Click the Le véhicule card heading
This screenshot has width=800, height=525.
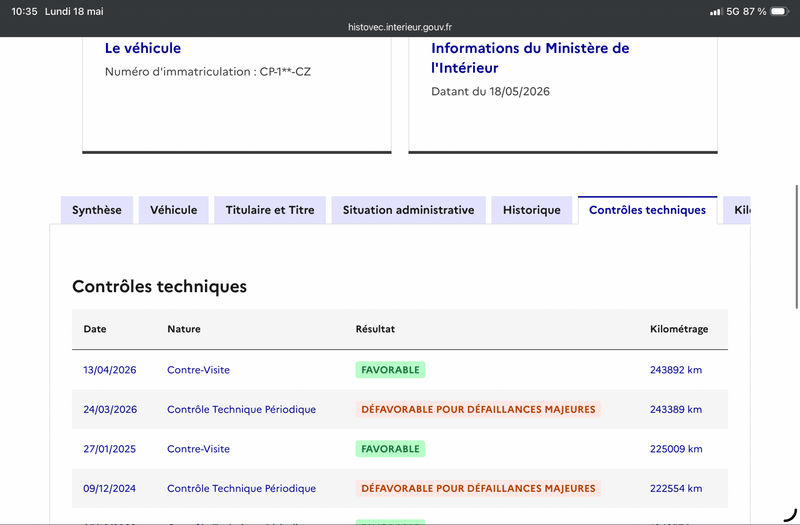point(143,48)
